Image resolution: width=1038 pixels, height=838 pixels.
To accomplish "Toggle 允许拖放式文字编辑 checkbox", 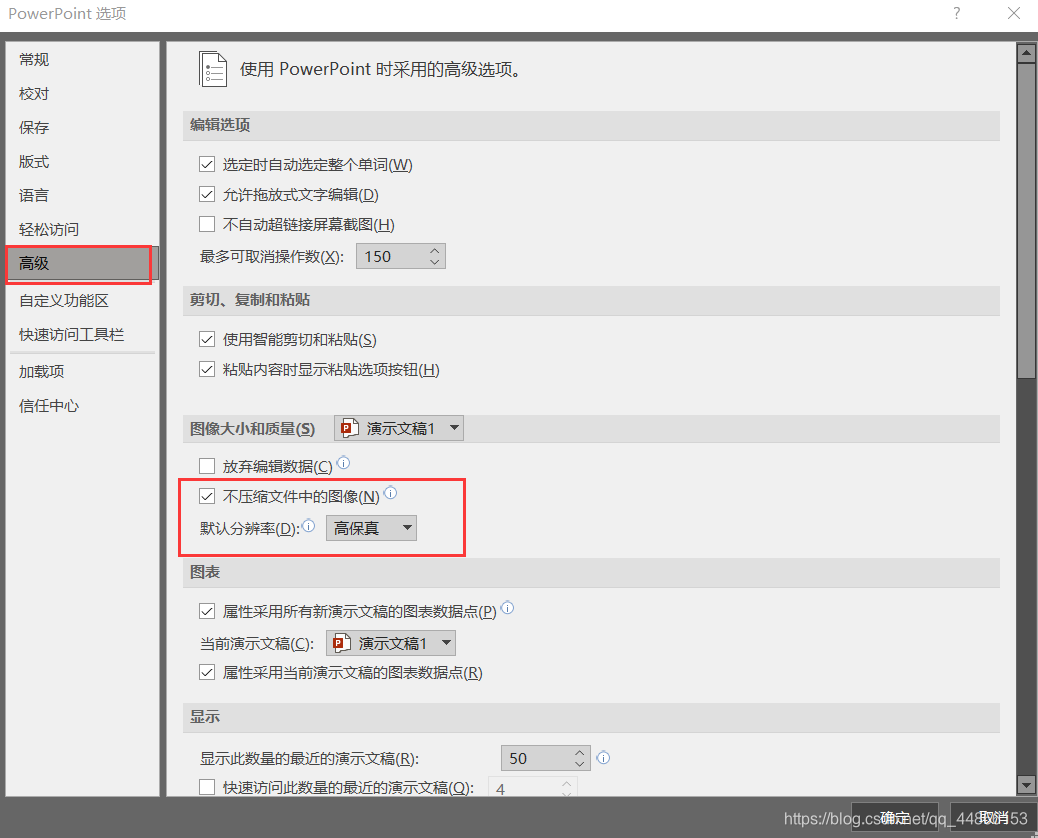I will click(x=207, y=195).
